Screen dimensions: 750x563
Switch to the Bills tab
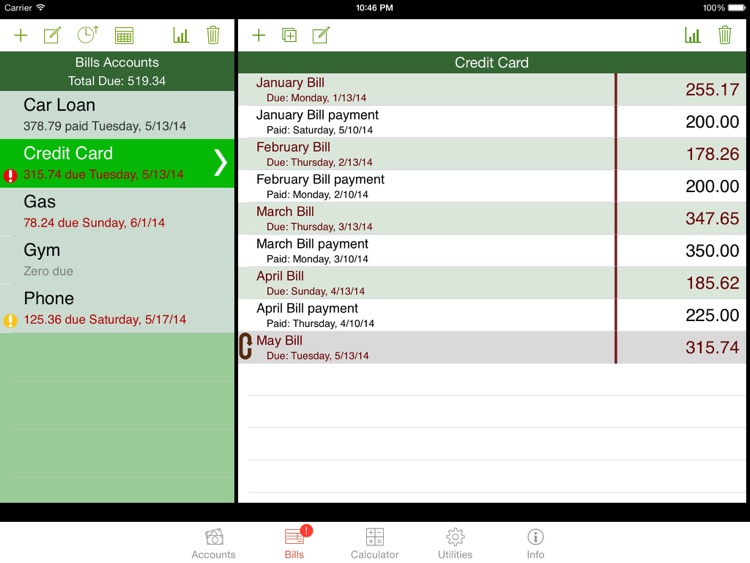click(x=294, y=544)
